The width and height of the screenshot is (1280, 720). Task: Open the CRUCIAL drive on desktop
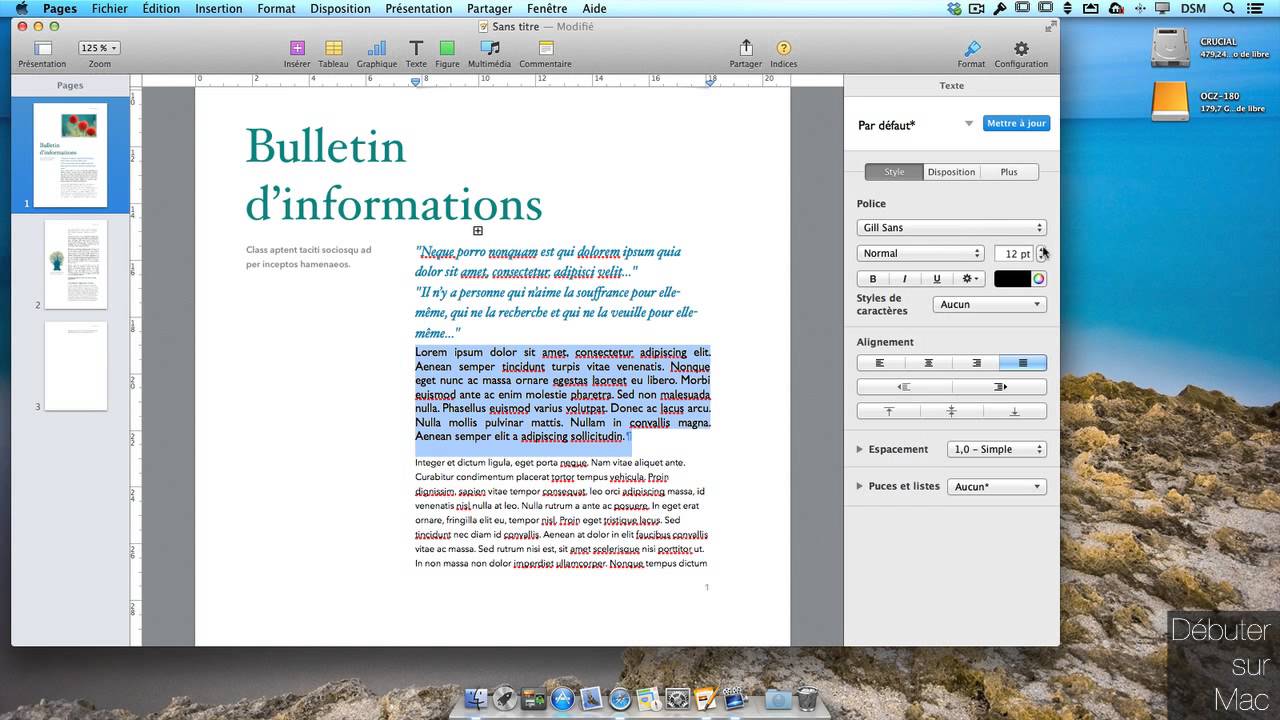click(1168, 47)
